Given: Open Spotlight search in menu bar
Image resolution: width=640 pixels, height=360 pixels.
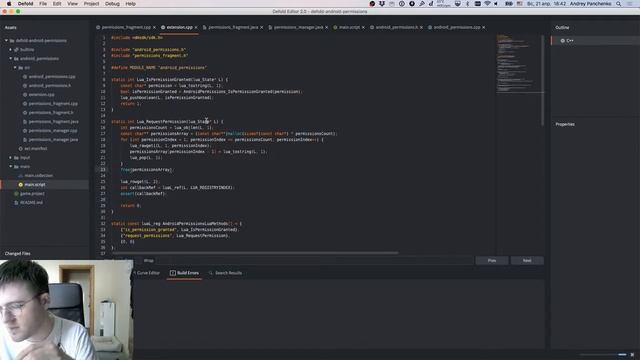Looking at the screenshot, I should (x=619, y=4).
